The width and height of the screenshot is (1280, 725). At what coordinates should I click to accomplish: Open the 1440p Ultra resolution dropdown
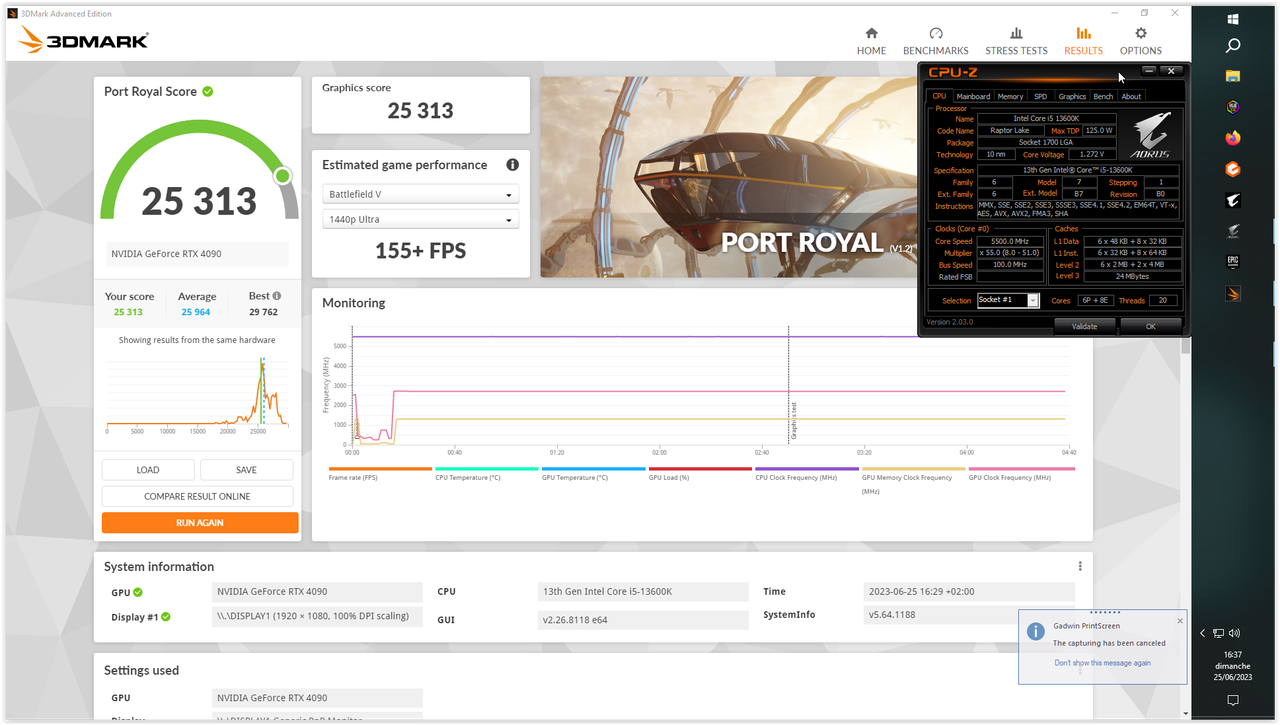click(420, 219)
